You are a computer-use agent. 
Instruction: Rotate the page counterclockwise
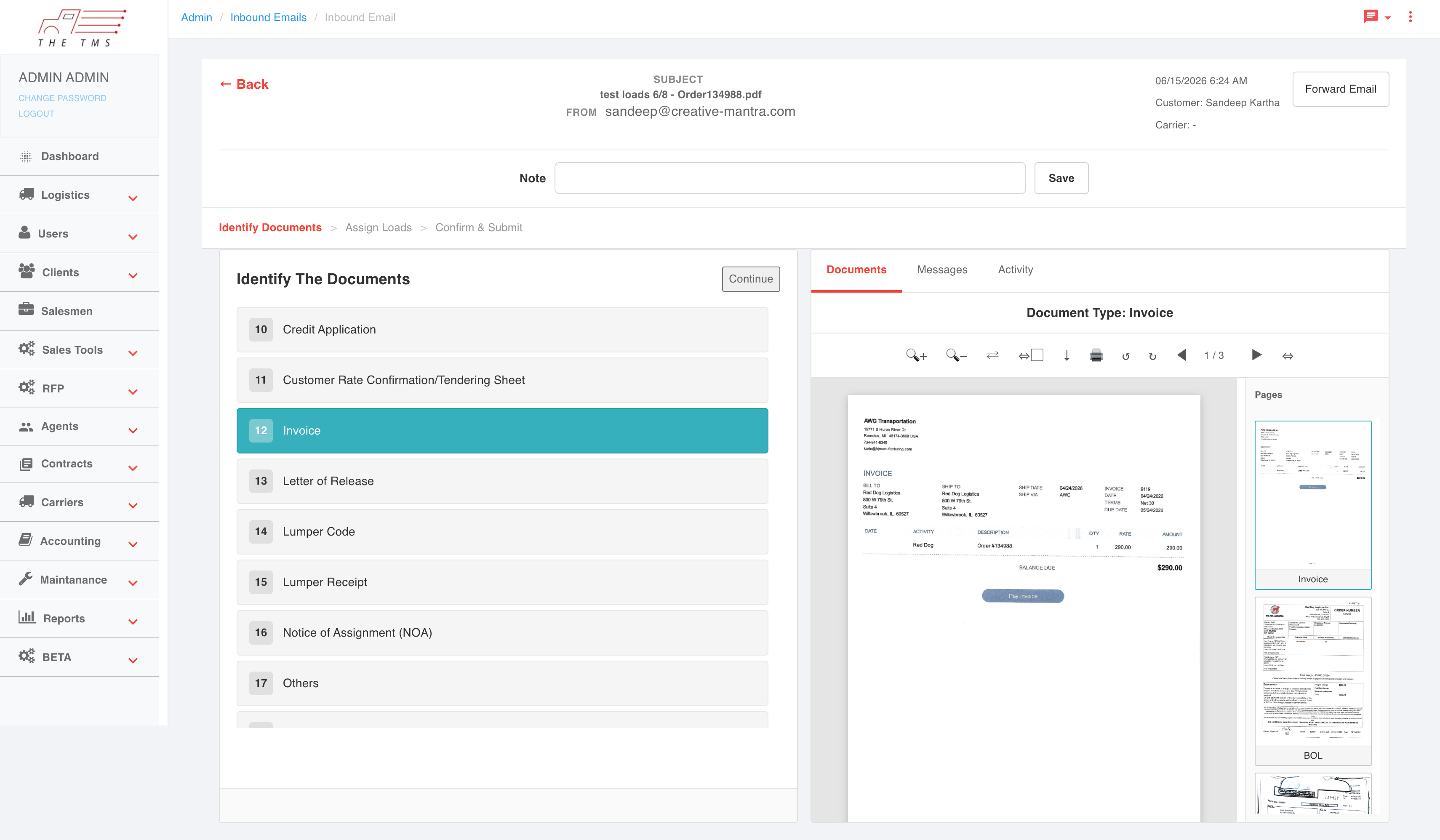coord(1126,356)
